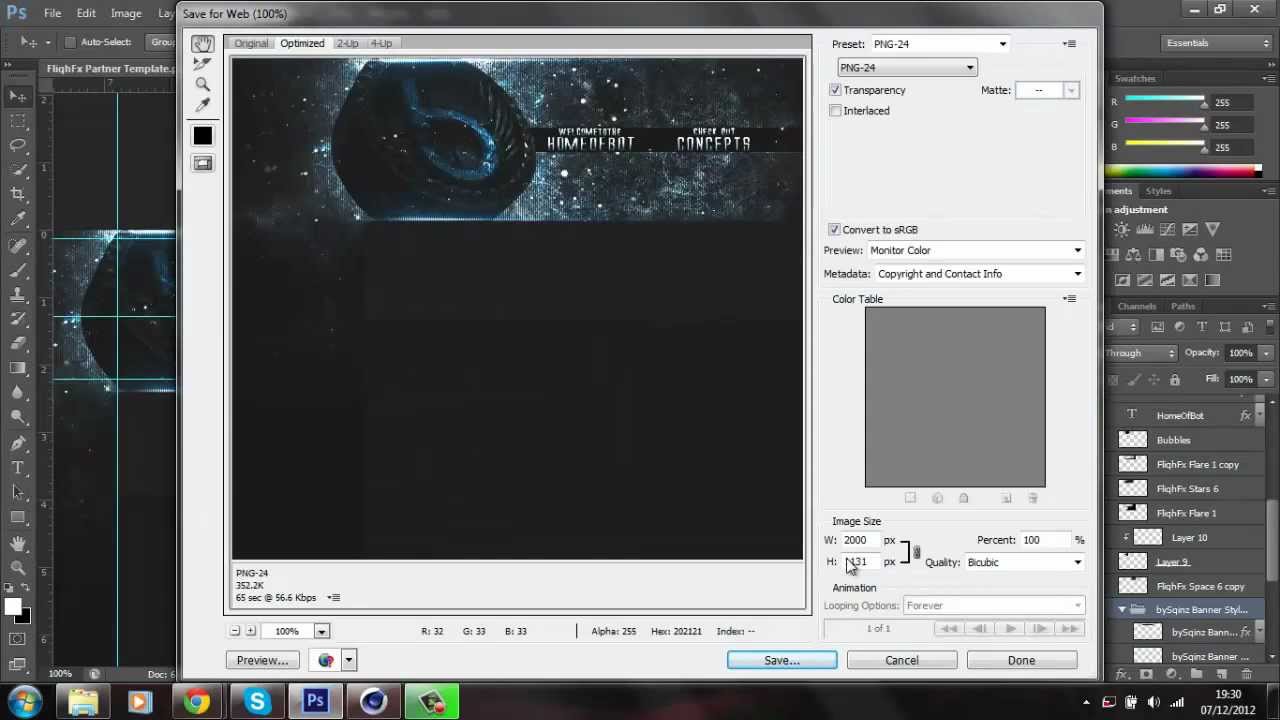Click the constrain proportions chain-link icon

click(x=916, y=552)
